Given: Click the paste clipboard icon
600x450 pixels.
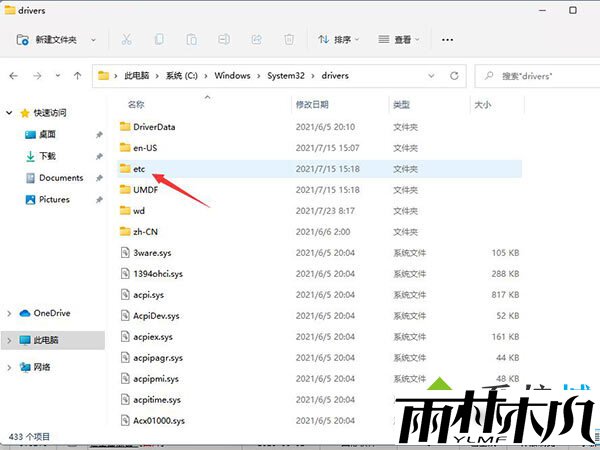Looking at the screenshot, I should pyautogui.click(x=192, y=40).
